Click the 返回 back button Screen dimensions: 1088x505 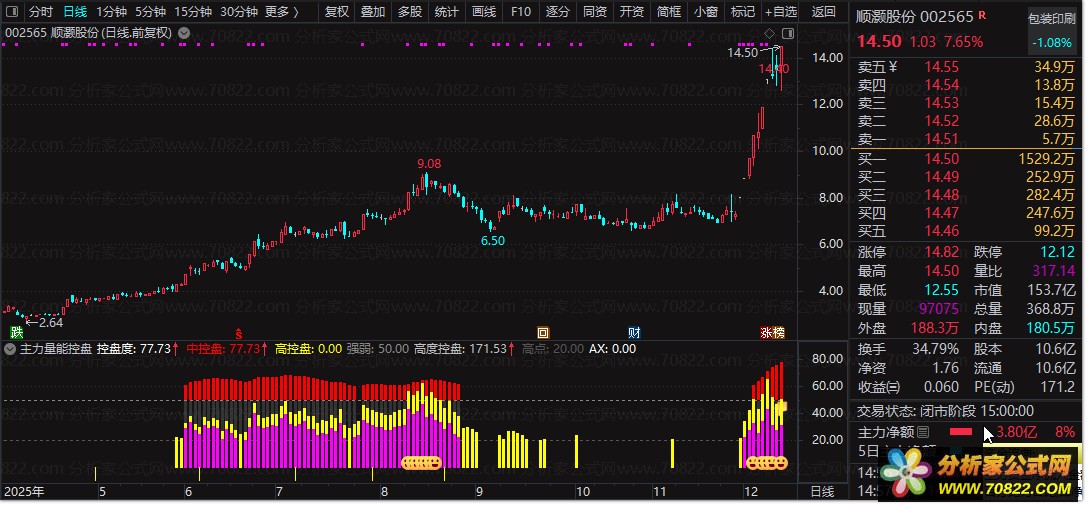click(824, 12)
